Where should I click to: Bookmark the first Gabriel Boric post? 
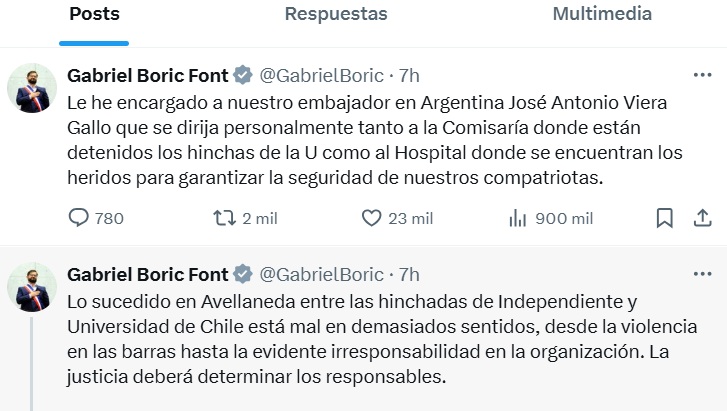point(664,218)
